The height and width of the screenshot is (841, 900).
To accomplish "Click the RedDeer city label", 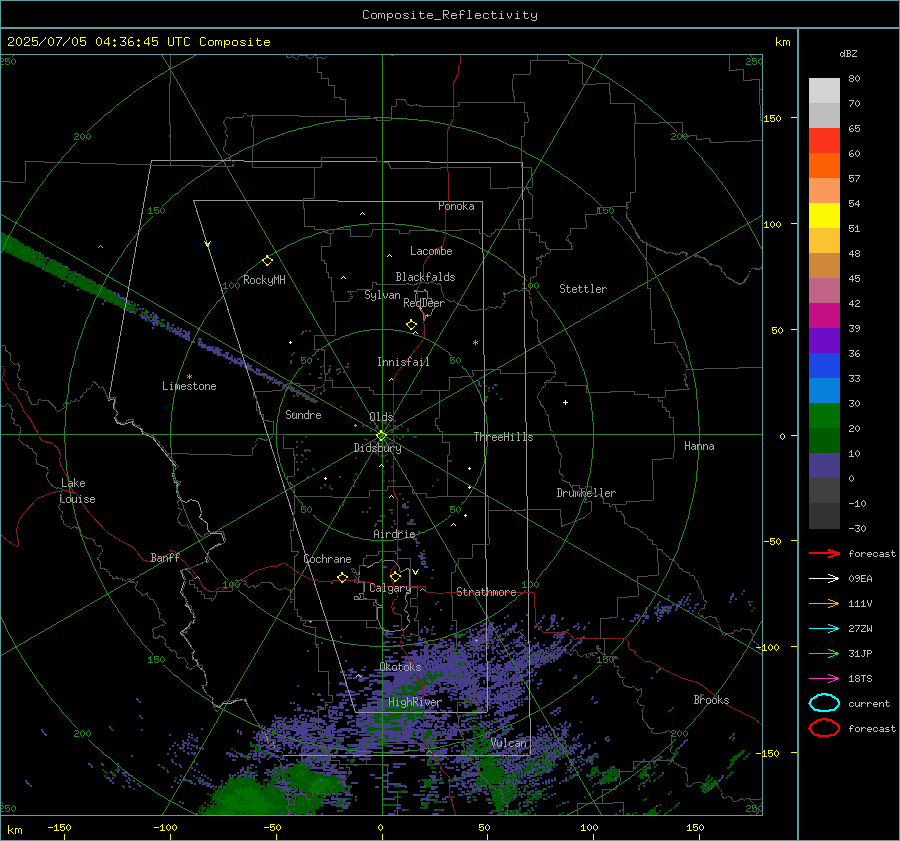I will tap(424, 303).
